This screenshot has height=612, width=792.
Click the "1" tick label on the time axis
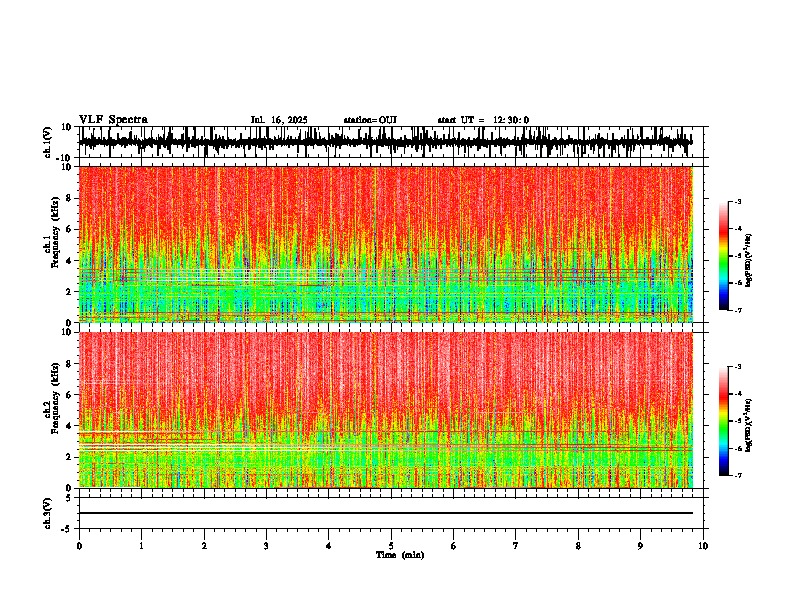(x=141, y=546)
